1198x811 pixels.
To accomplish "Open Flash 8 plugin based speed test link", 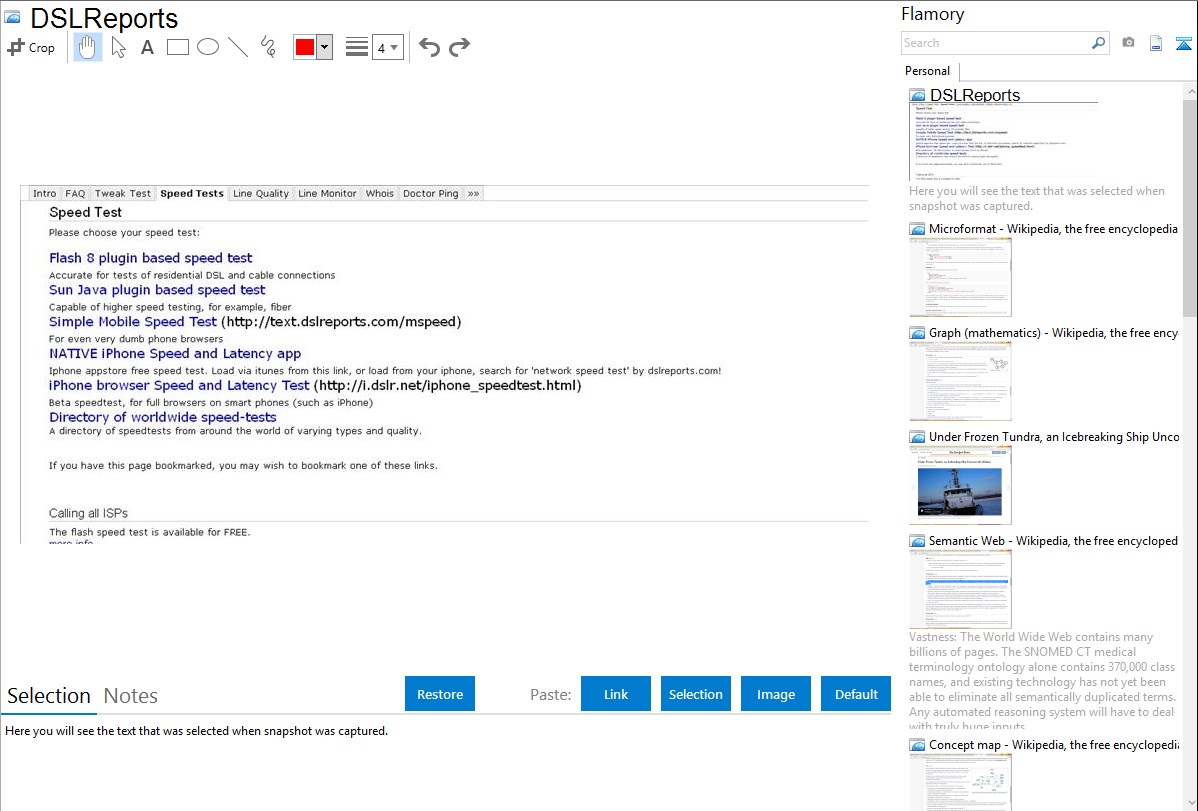I will point(151,258).
